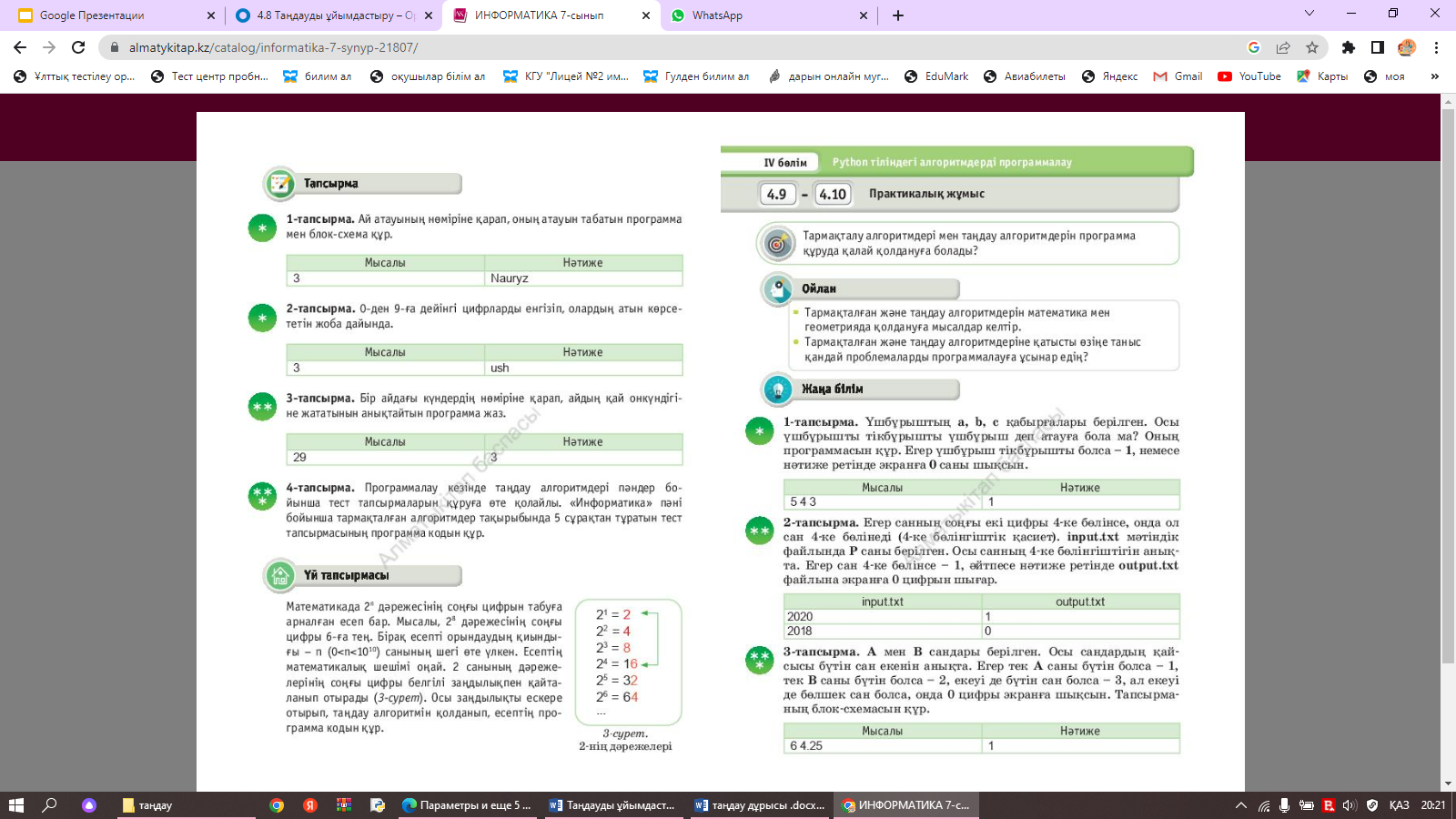Switch to the WhatsApp tab
Image resolution: width=1456 pixels, height=819 pixels.
(x=768, y=15)
